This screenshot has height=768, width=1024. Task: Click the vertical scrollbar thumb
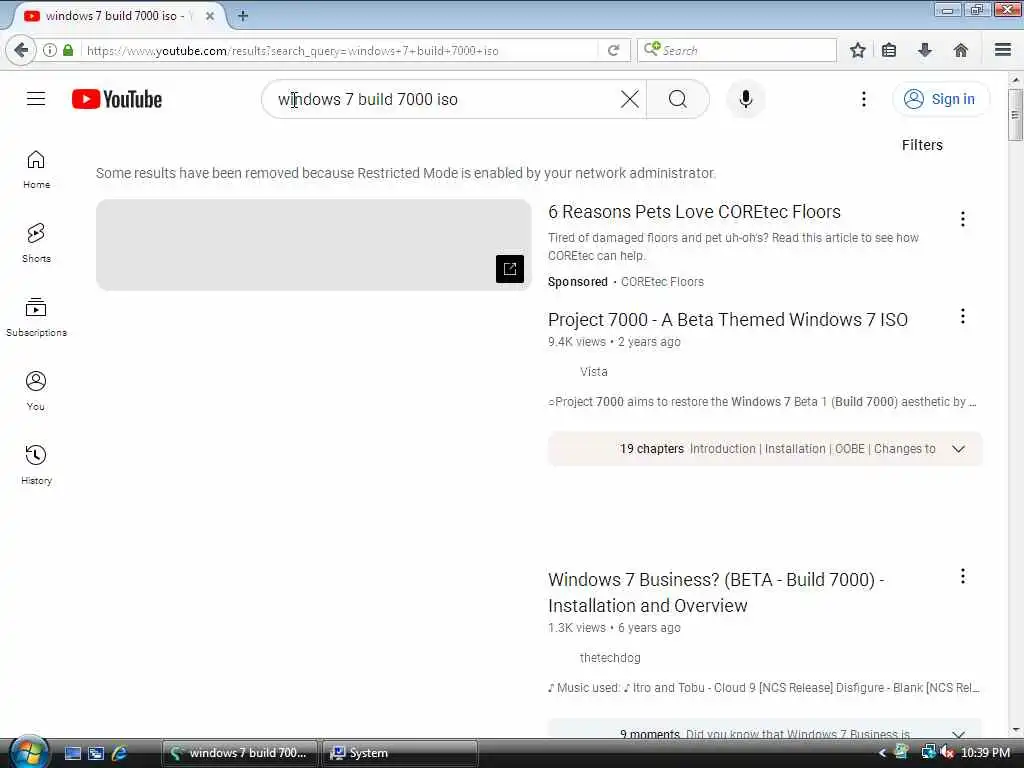pyautogui.click(x=1015, y=115)
